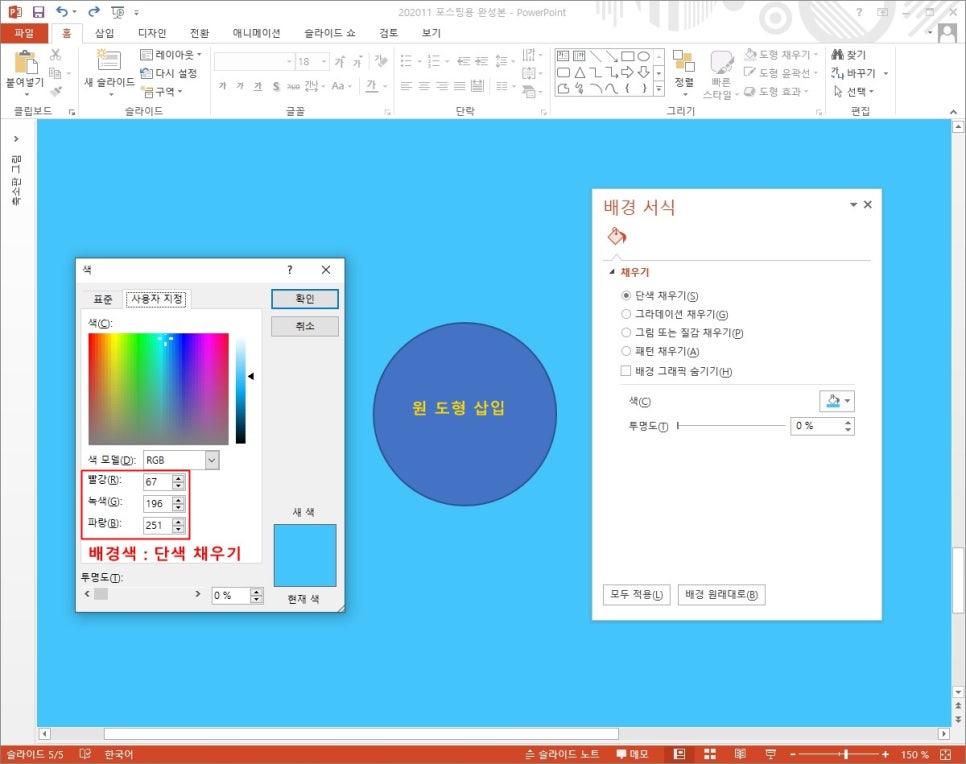Click the Normal view icon in status bar
The height and width of the screenshot is (764, 966).
pos(680,754)
